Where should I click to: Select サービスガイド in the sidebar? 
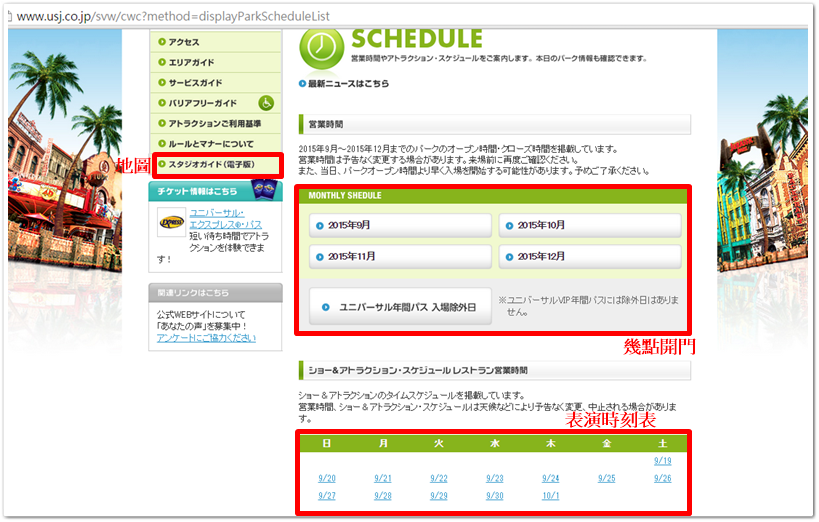point(215,83)
